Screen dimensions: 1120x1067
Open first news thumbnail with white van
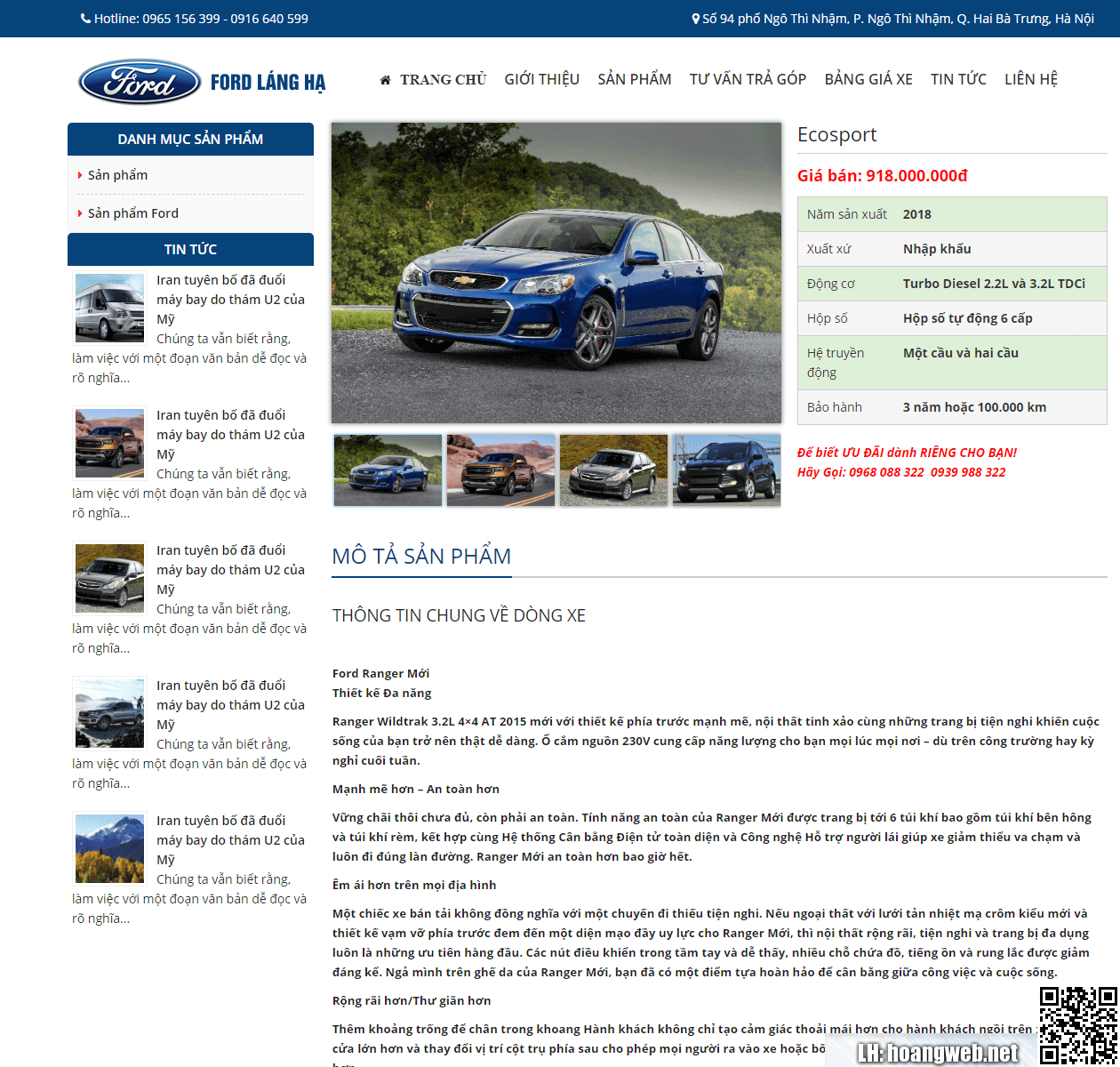pos(109,308)
